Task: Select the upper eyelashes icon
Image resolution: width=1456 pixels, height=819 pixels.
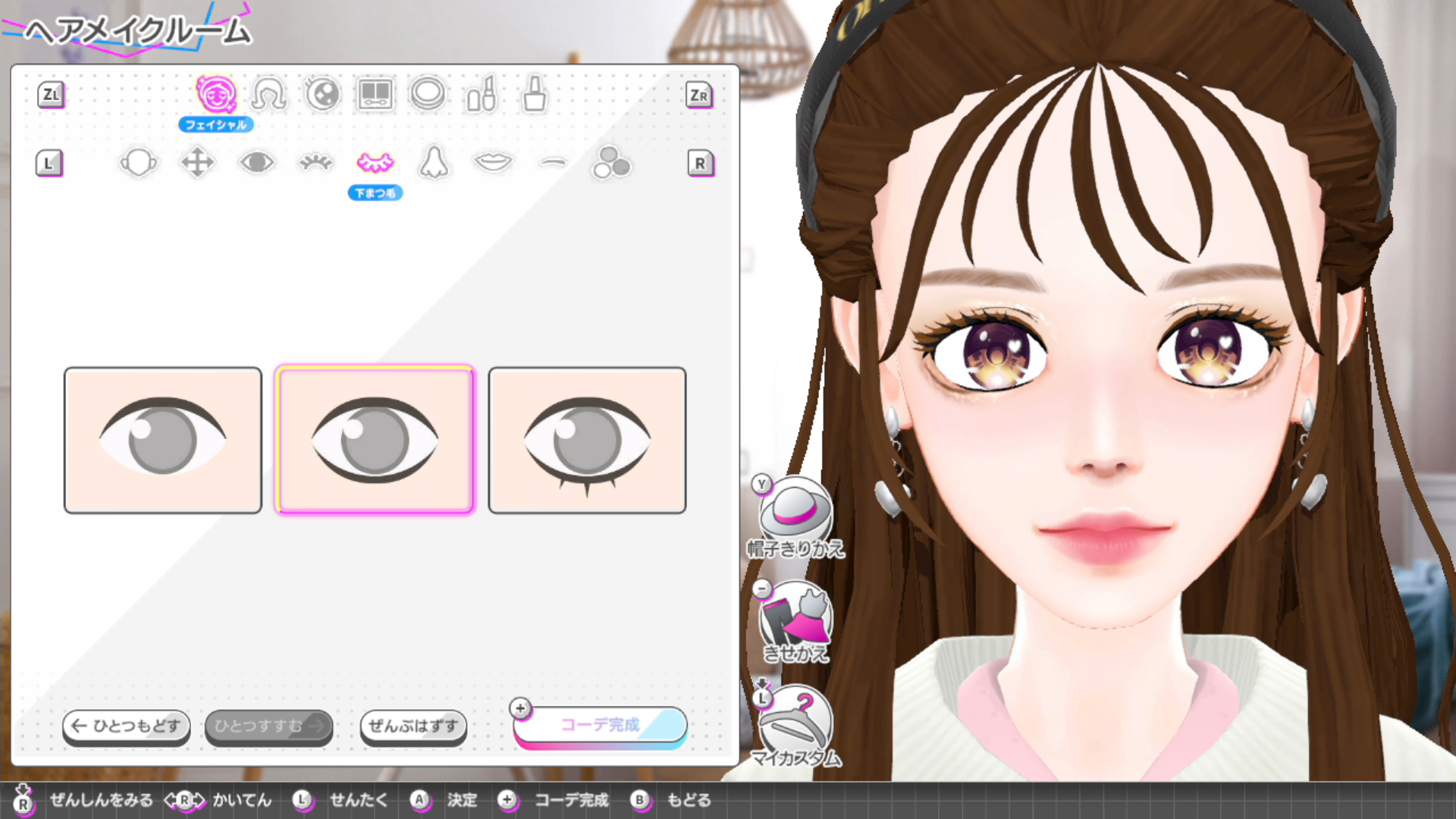Action: tap(315, 162)
